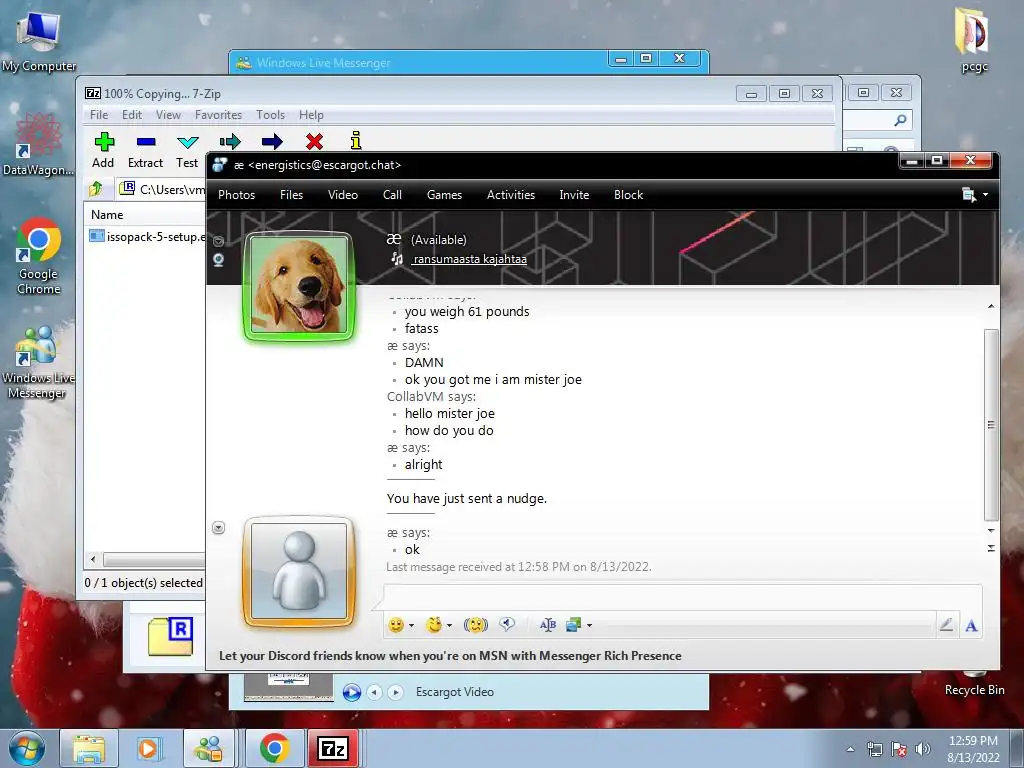Open the My Computer desktop icon
The image size is (1024, 768).
(39, 42)
